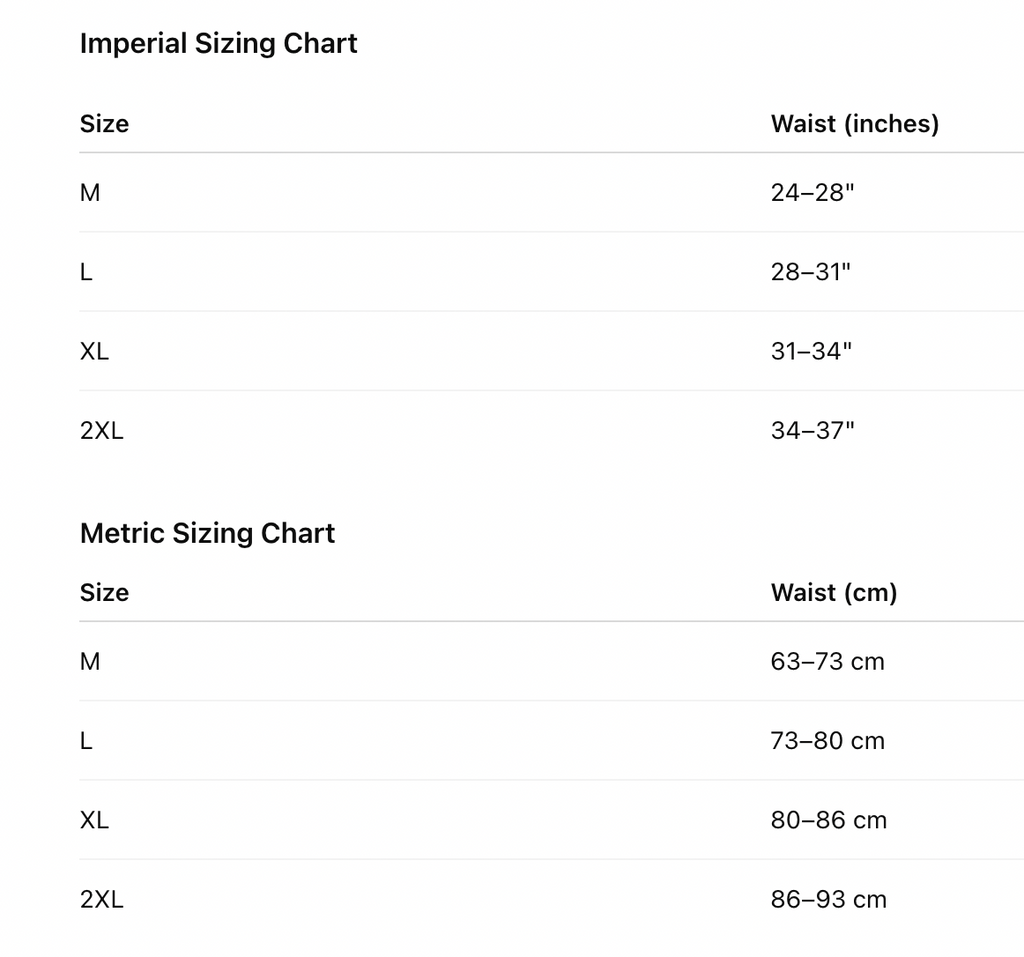
Task: Select the Size header in the imperial table
Action: (x=104, y=124)
